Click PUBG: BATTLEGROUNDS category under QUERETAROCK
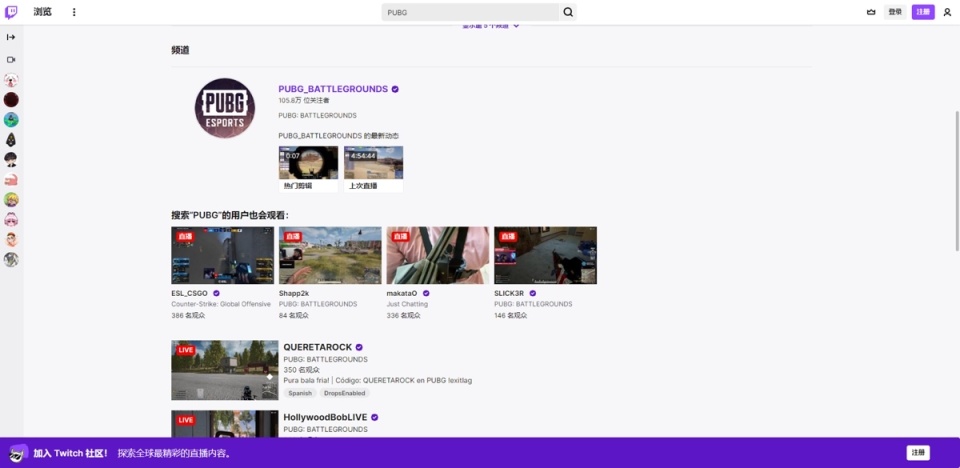 pyautogui.click(x=326, y=359)
